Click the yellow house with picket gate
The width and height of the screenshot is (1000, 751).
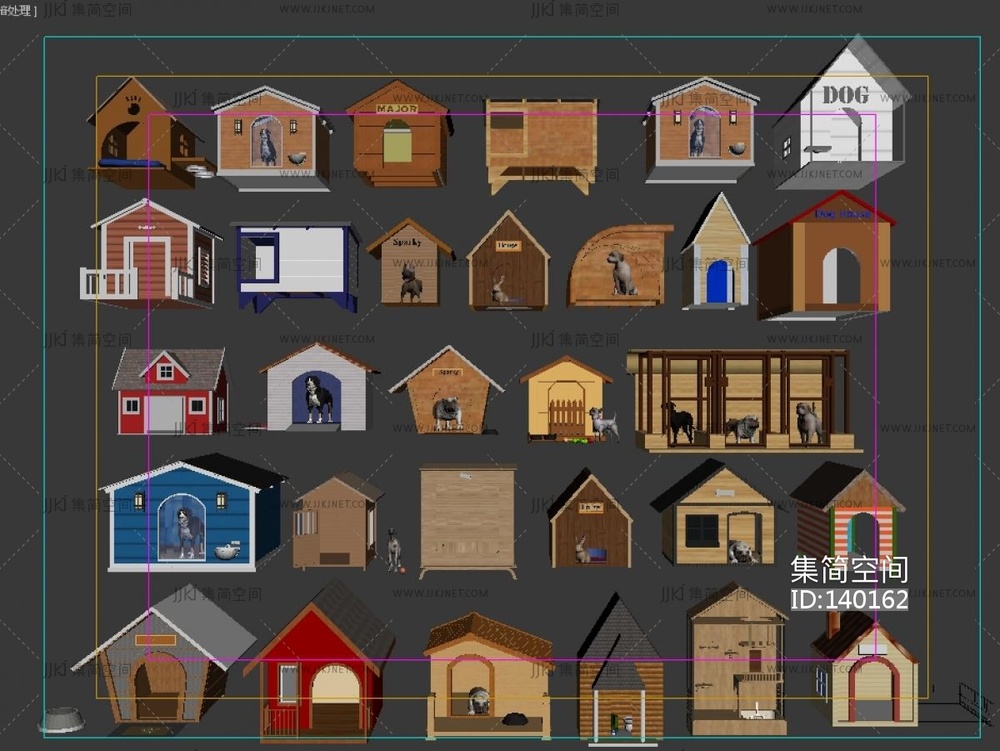[x=565, y=400]
